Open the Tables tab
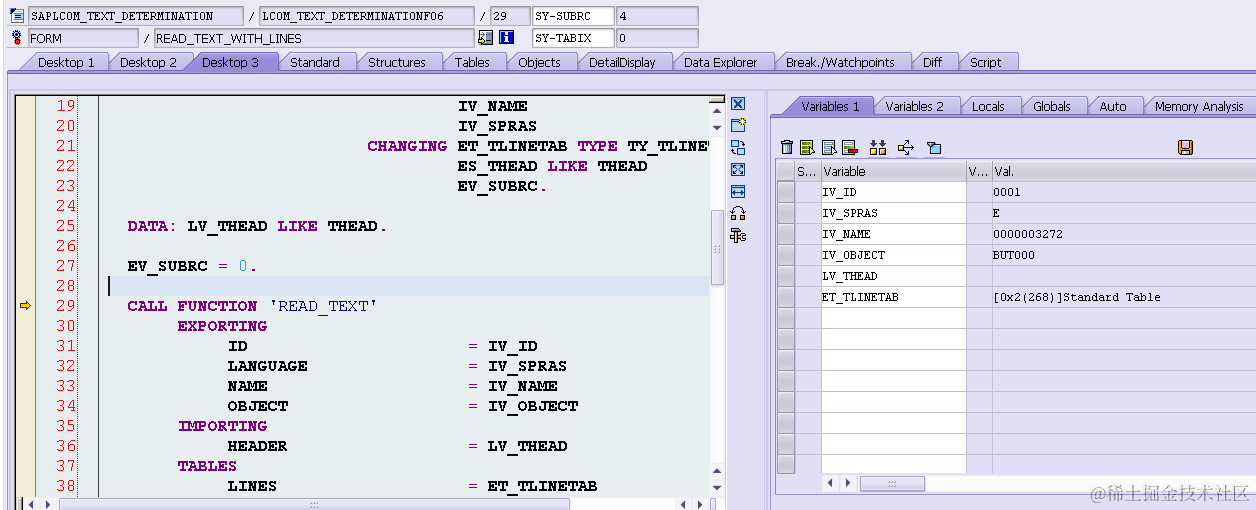Image resolution: width=1256 pixels, height=510 pixels. click(472, 62)
